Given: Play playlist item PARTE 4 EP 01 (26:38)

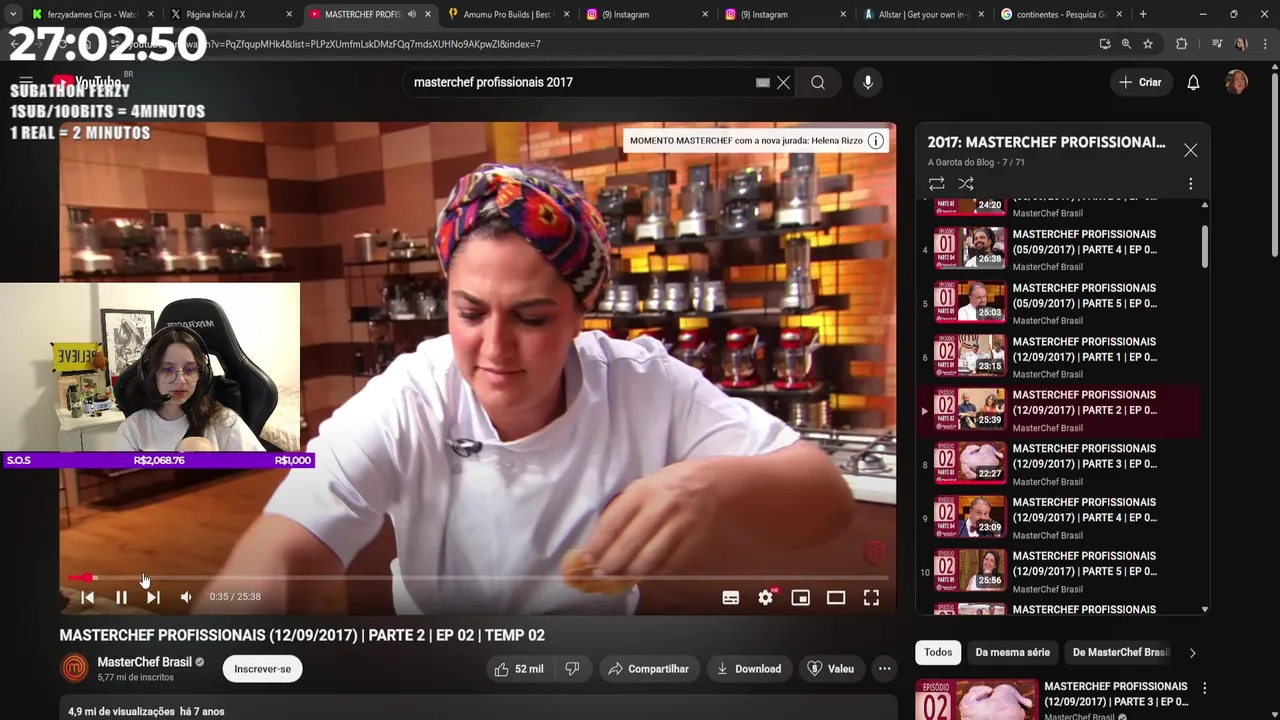Looking at the screenshot, I should (1058, 249).
